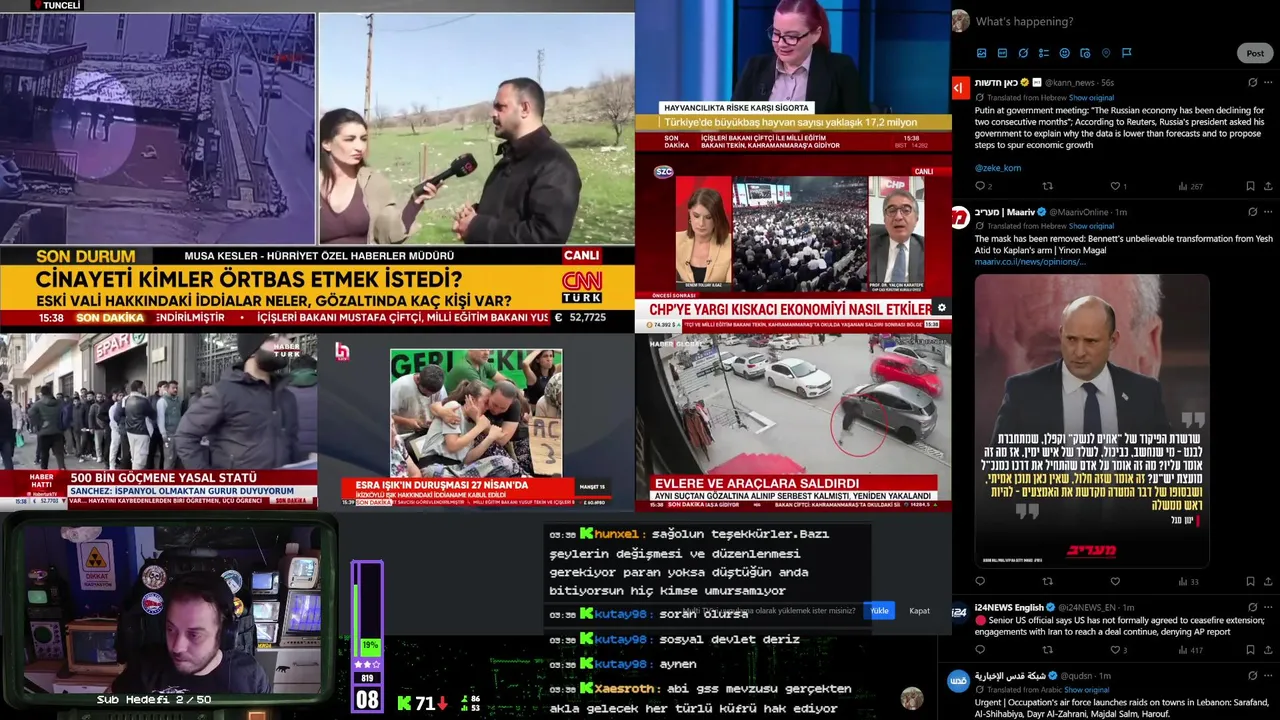Open the kann_news profile avatar
This screenshot has width=1280, height=720.
coord(959,88)
